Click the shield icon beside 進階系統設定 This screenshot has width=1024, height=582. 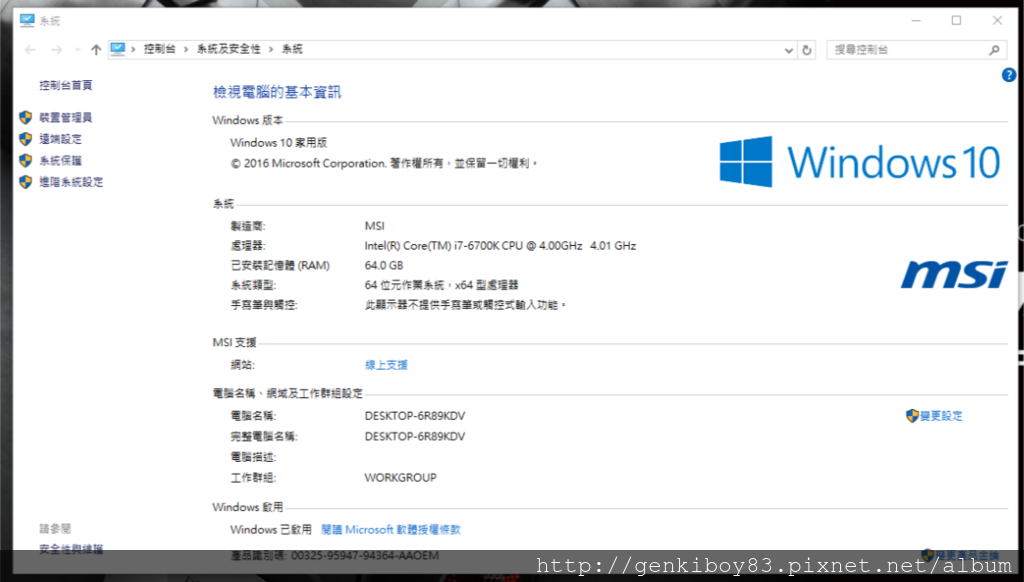(25, 182)
